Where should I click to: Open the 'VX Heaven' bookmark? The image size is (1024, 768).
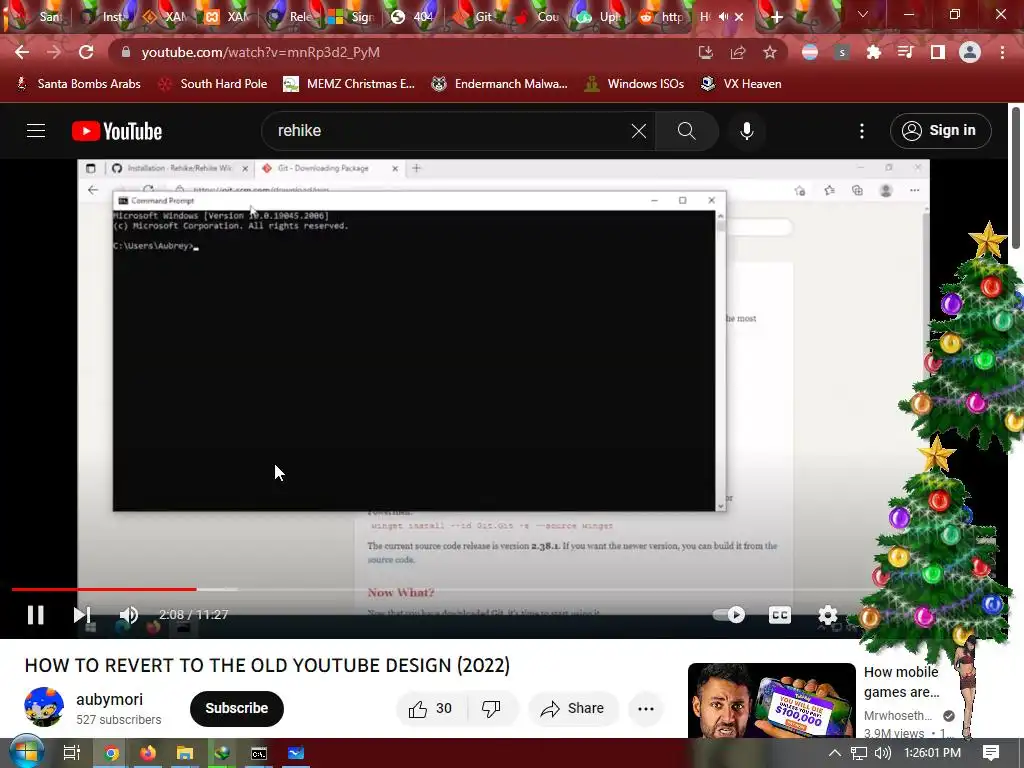(x=741, y=84)
